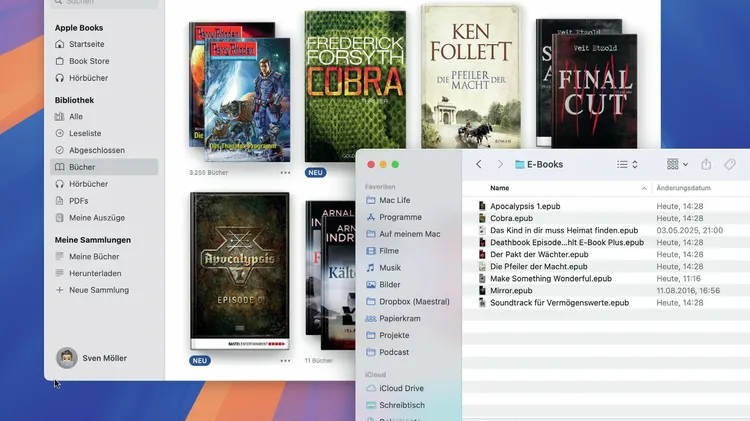Open more options under Apocalypsis book
750x421 pixels.
285,361
